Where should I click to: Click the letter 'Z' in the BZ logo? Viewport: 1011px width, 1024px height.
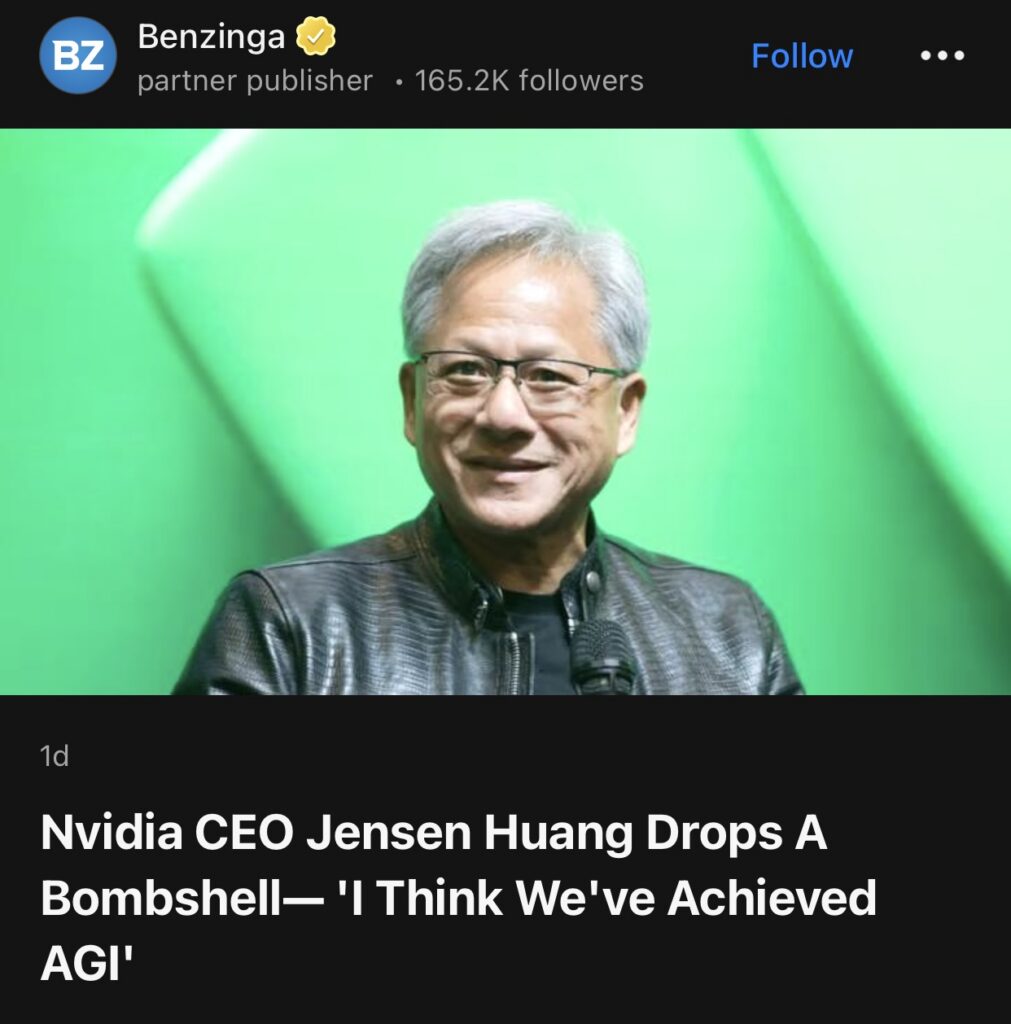point(92,56)
